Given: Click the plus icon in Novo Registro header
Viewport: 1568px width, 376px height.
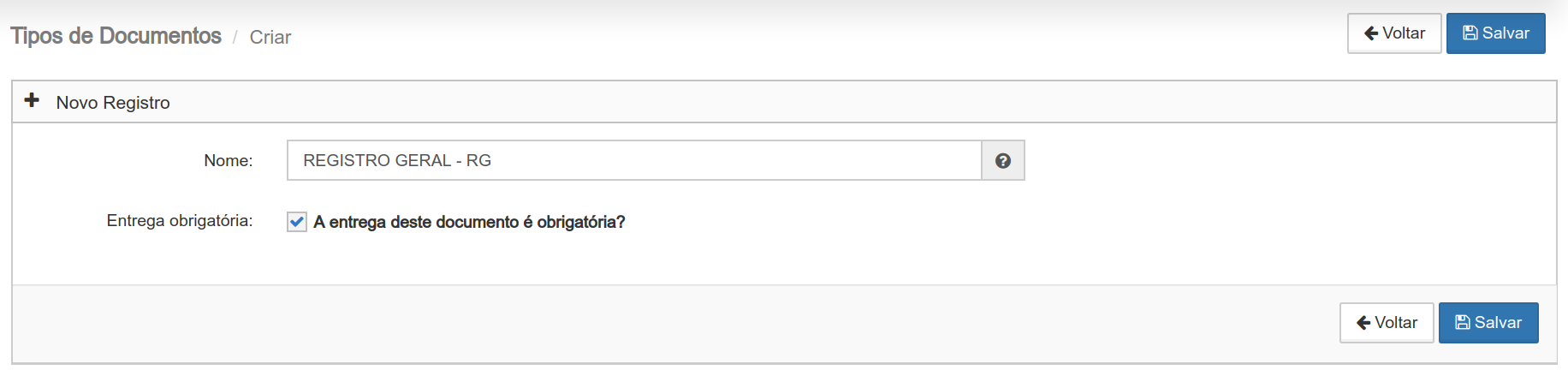Looking at the screenshot, I should point(32,100).
